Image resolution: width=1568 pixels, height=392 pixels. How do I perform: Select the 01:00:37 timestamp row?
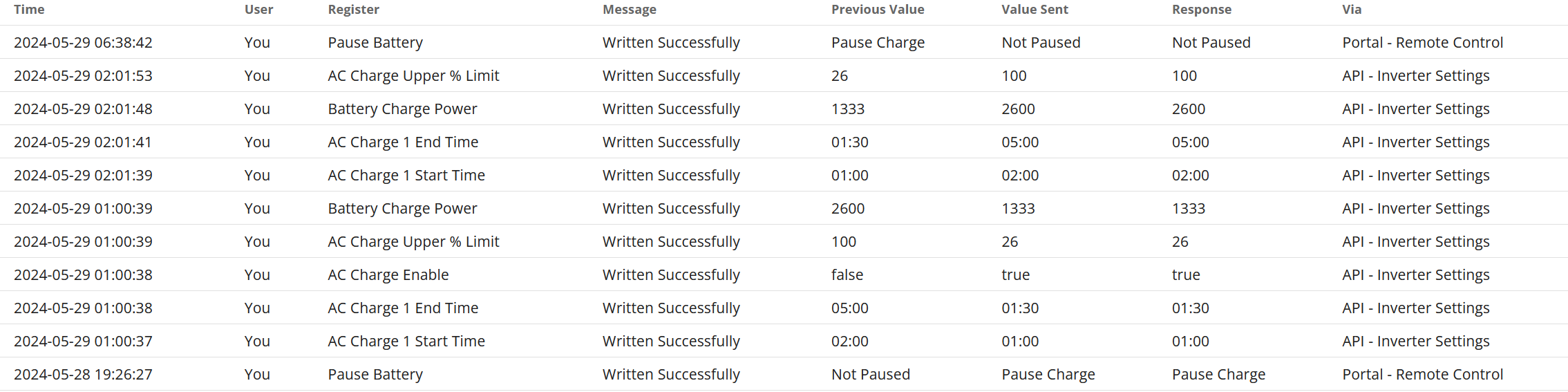(x=784, y=341)
